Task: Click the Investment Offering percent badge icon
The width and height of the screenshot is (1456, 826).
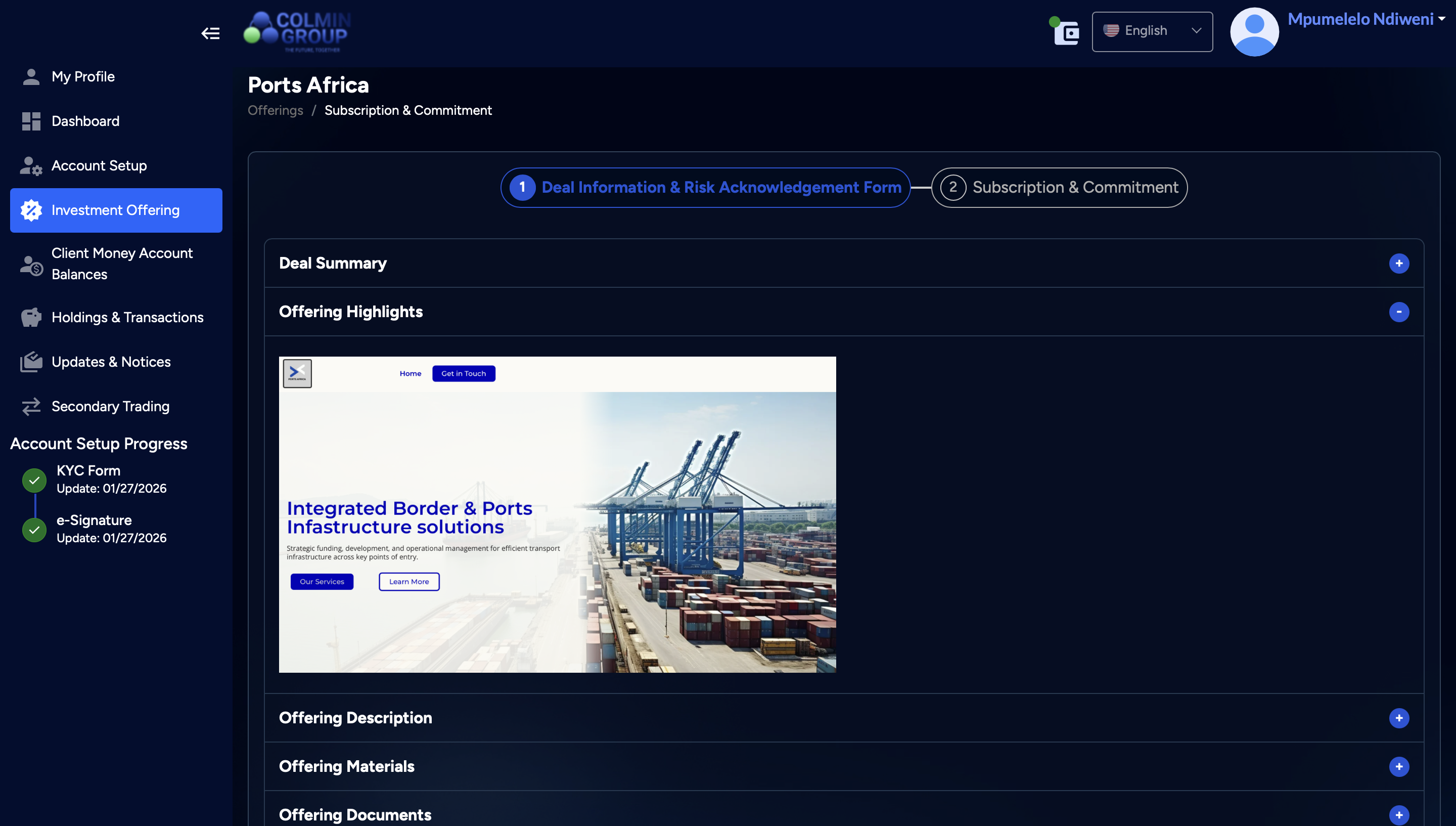Action: pos(31,210)
